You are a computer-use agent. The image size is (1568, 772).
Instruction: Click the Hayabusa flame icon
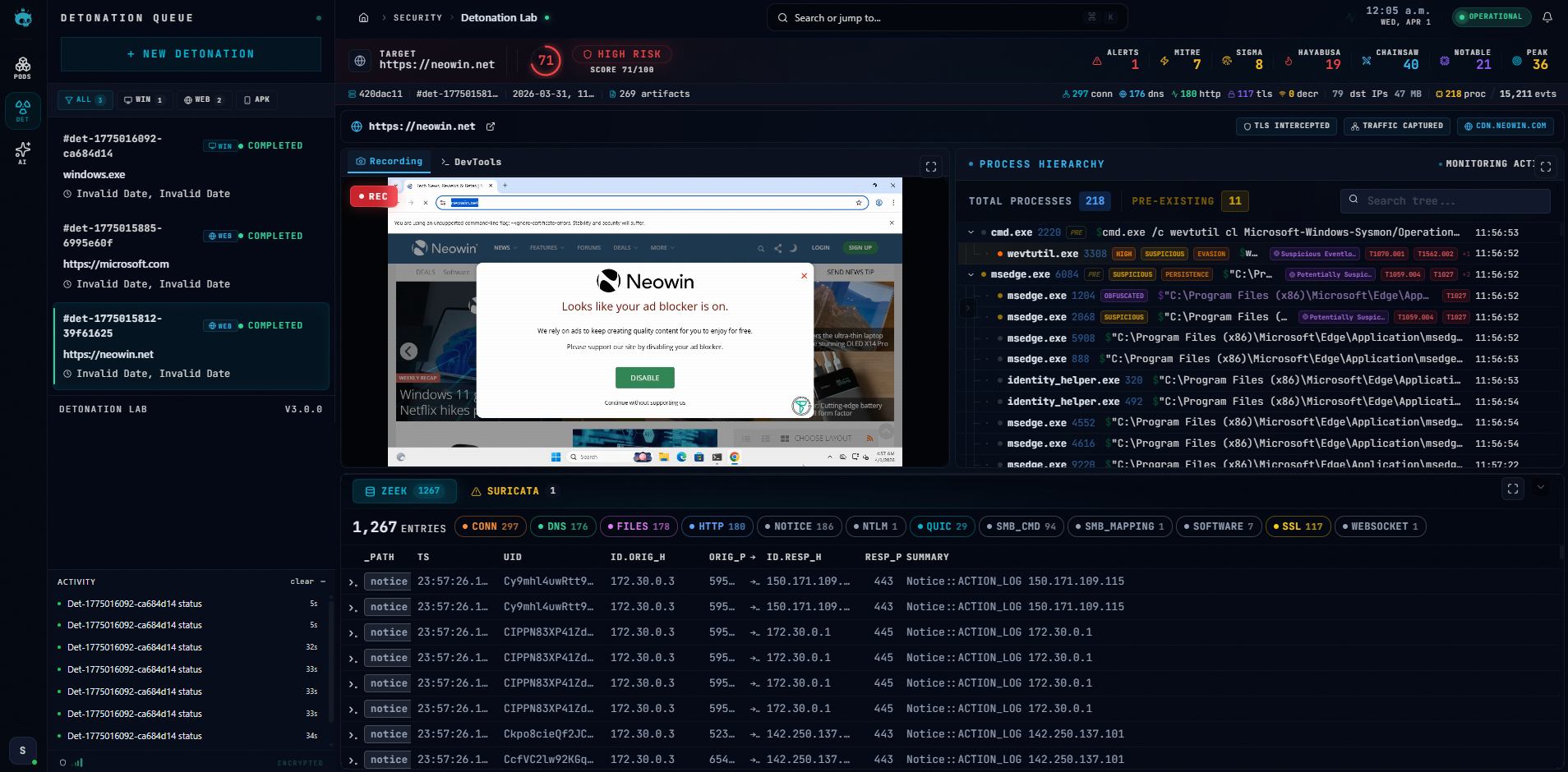point(1288,61)
